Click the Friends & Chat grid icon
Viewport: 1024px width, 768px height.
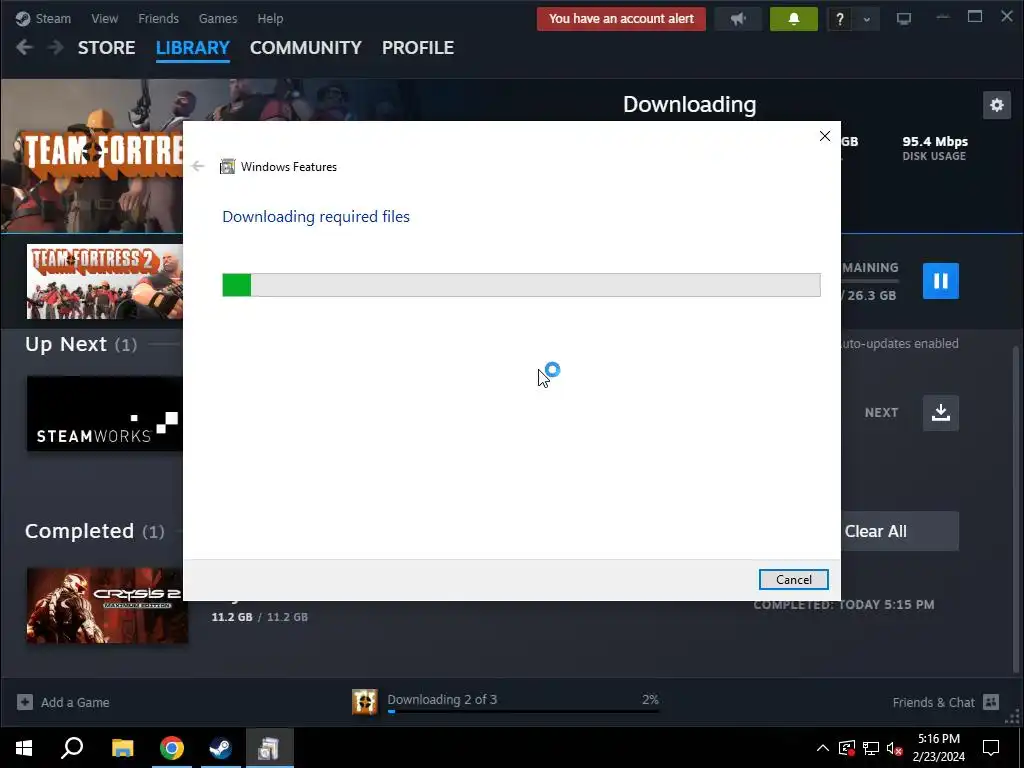991,702
